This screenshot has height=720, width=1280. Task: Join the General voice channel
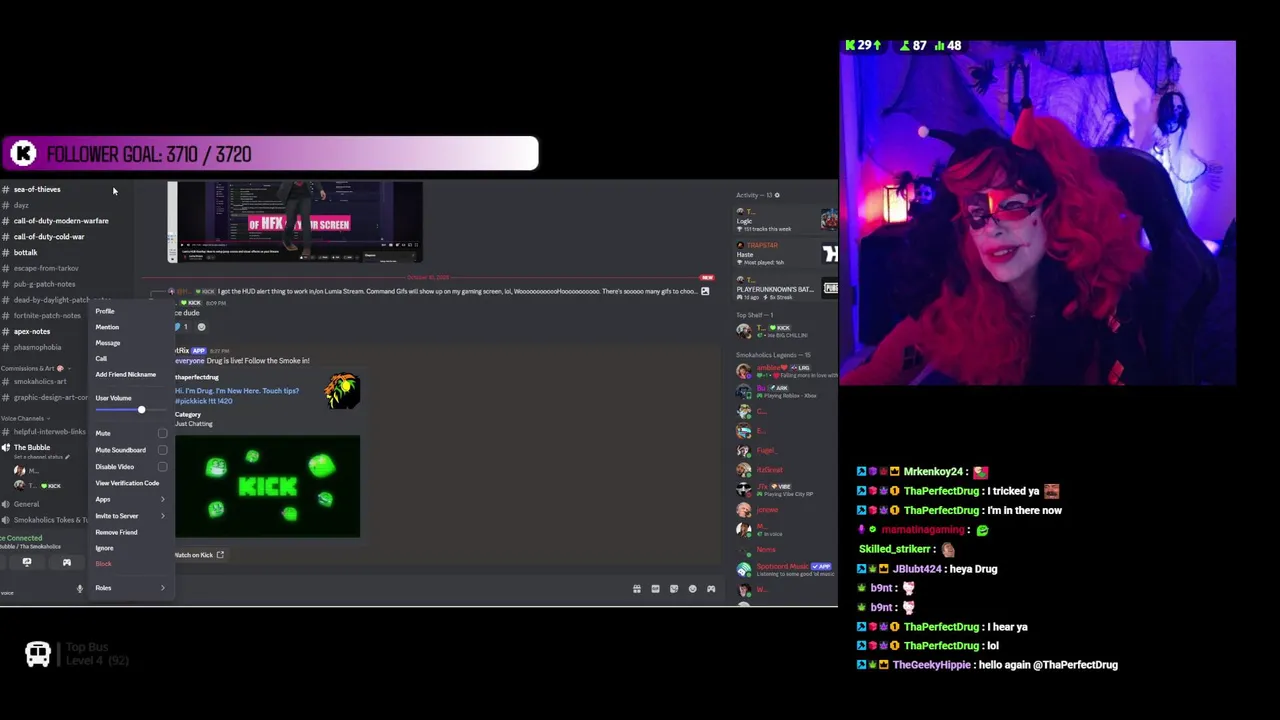tap(26, 504)
